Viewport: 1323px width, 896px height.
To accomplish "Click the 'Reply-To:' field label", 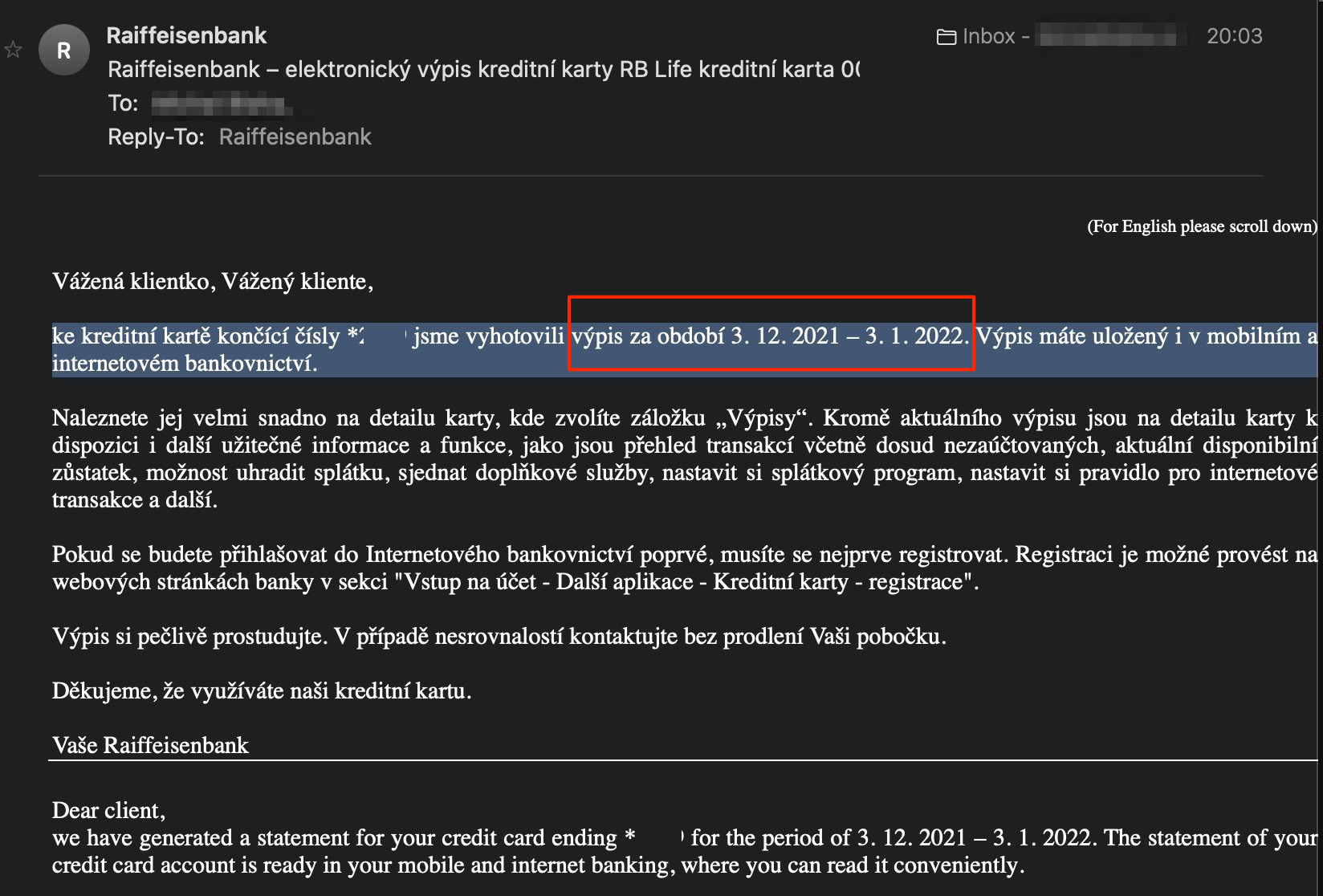I will click(156, 137).
